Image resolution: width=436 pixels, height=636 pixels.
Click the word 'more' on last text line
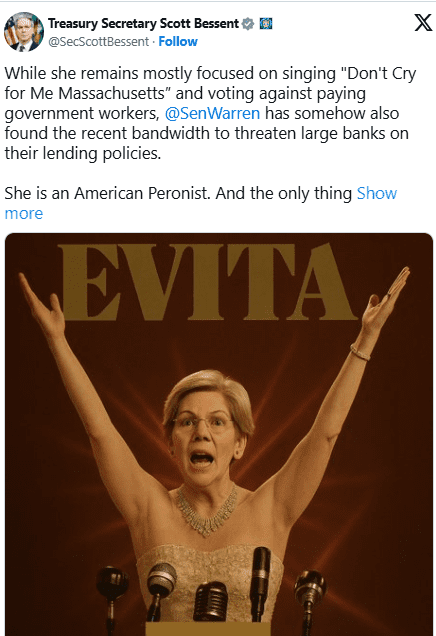[x=24, y=214]
